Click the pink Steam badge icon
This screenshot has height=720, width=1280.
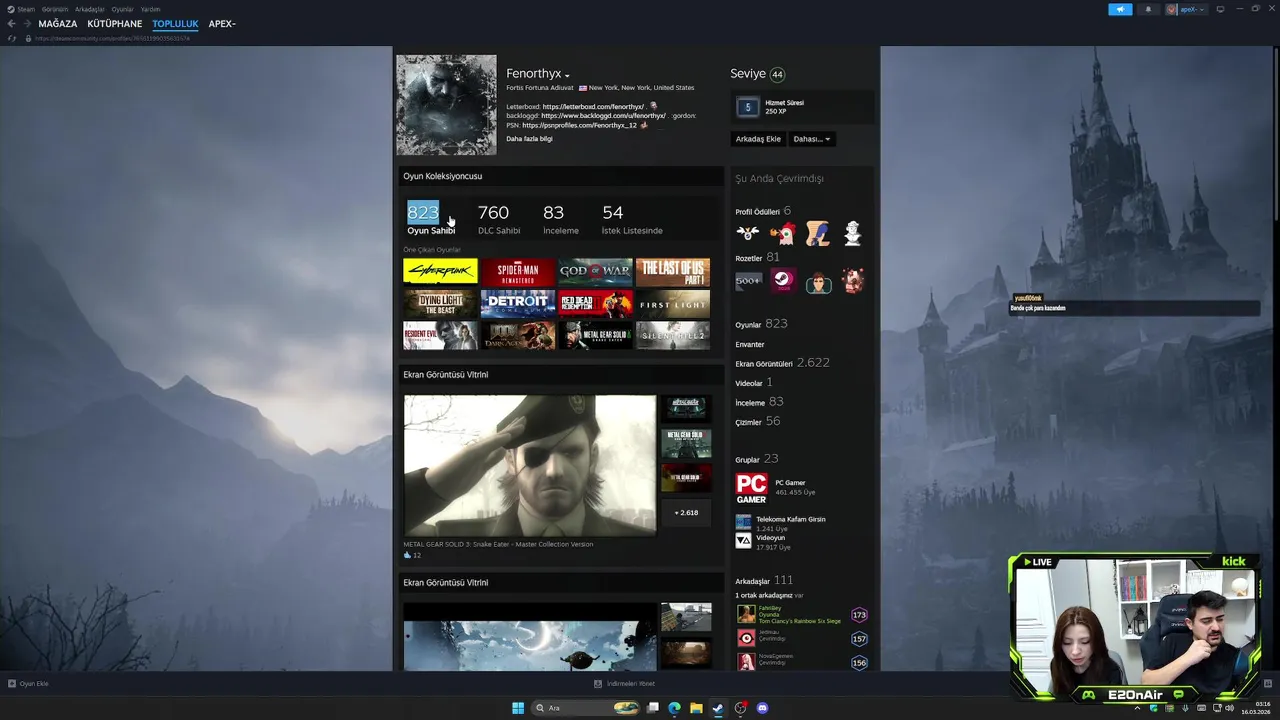[783, 282]
